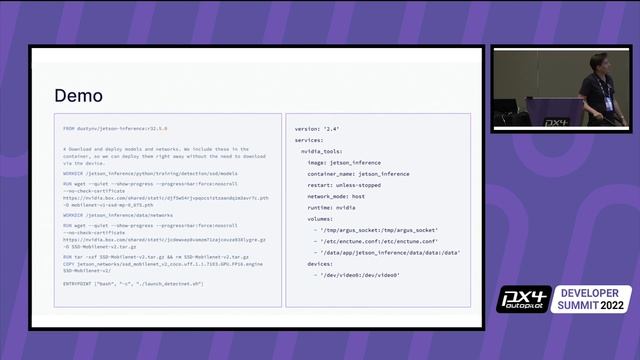The height and width of the screenshot is (360, 640).
Task: Select the 'restart: unless-stopped' line
Action: point(344,185)
